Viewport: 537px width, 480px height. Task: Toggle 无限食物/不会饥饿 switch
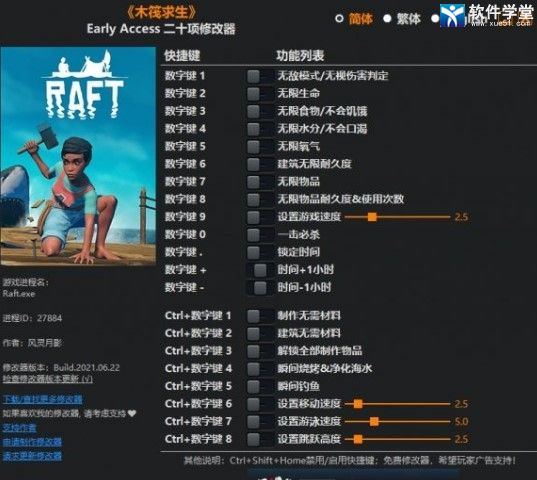[260, 111]
